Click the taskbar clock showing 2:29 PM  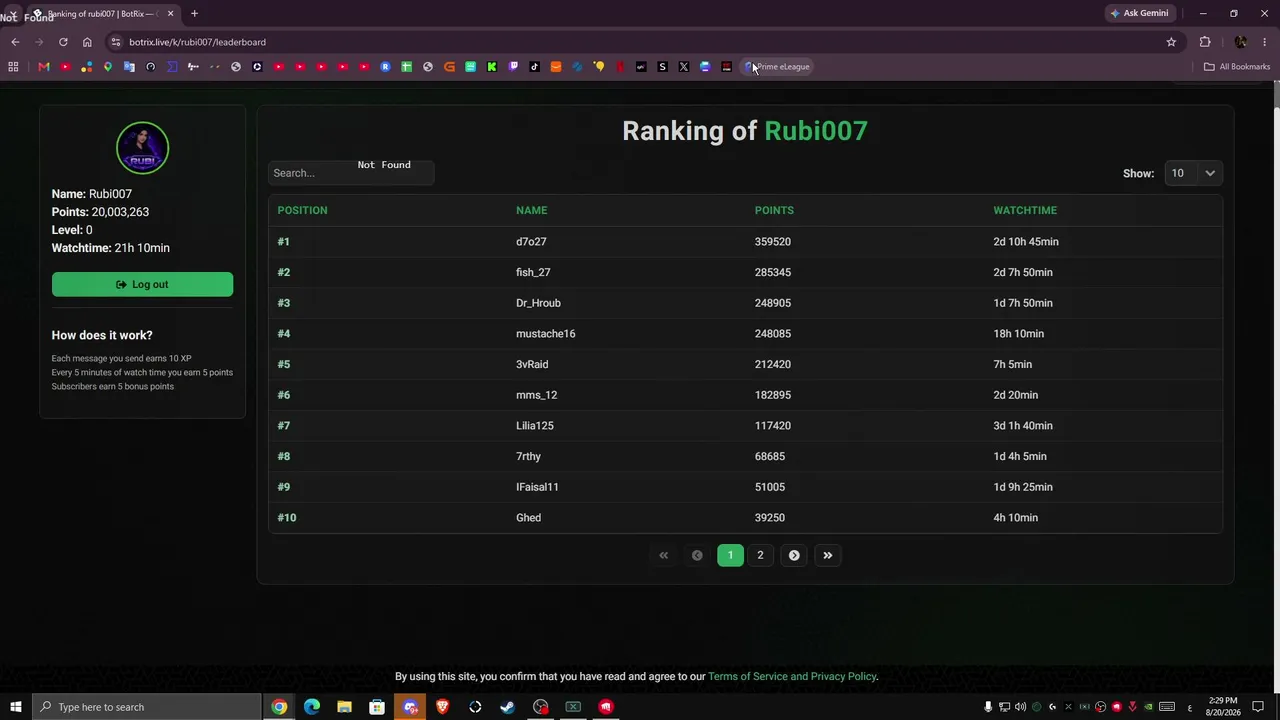(x=1222, y=706)
